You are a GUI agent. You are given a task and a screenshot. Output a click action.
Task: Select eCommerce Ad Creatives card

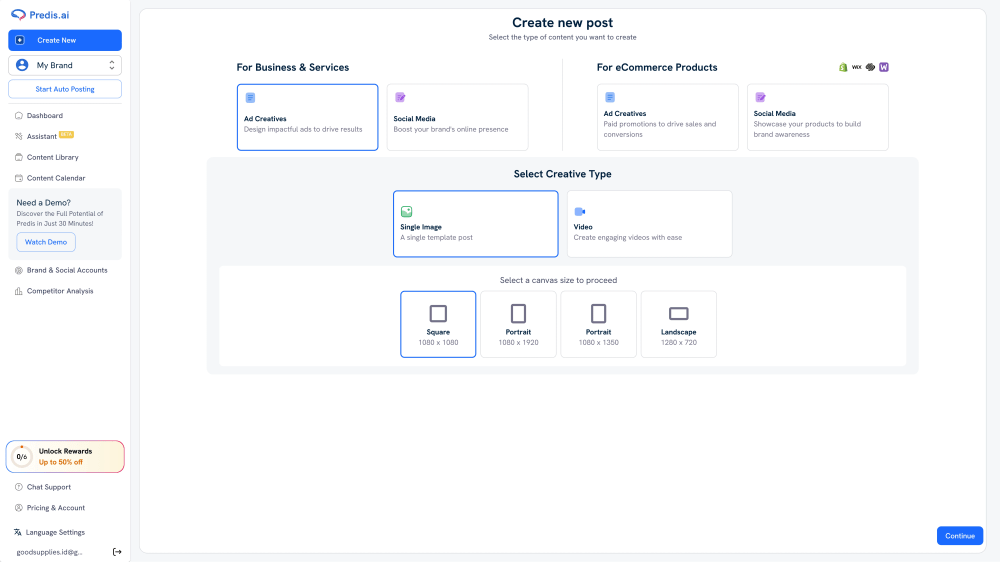click(x=668, y=117)
